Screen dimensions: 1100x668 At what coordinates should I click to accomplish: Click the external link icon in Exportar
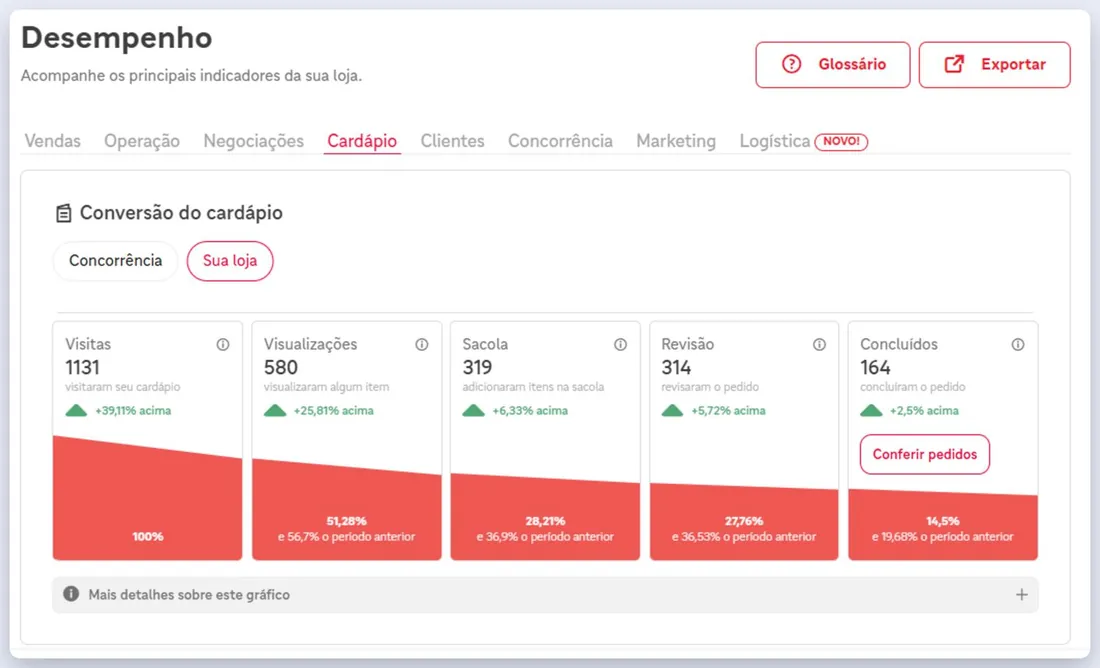pos(954,64)
